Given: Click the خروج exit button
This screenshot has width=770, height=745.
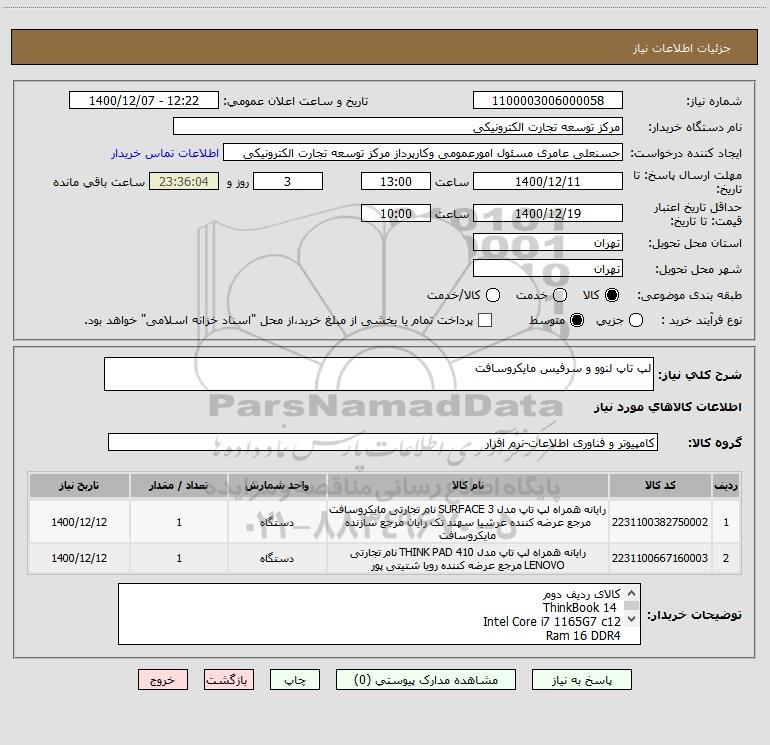Looking at the screenshot, I should pyautogui.click(x=163, y=680).
